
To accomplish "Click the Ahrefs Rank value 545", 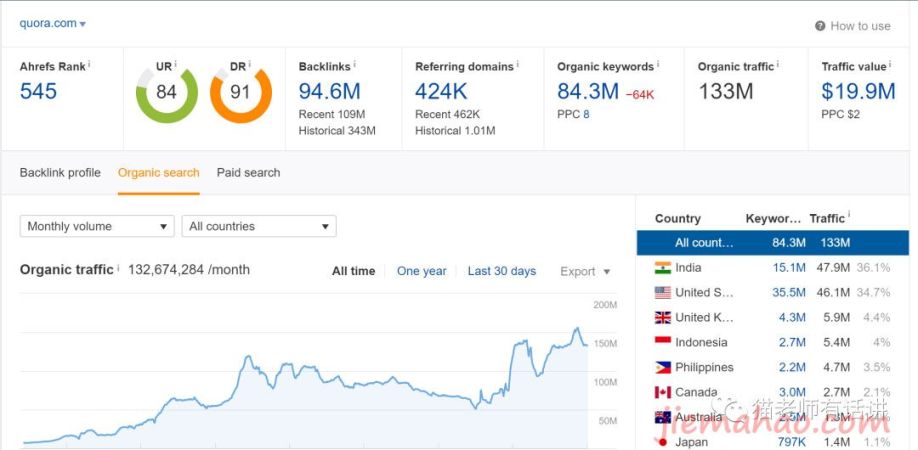I will (x=38, y=91).
